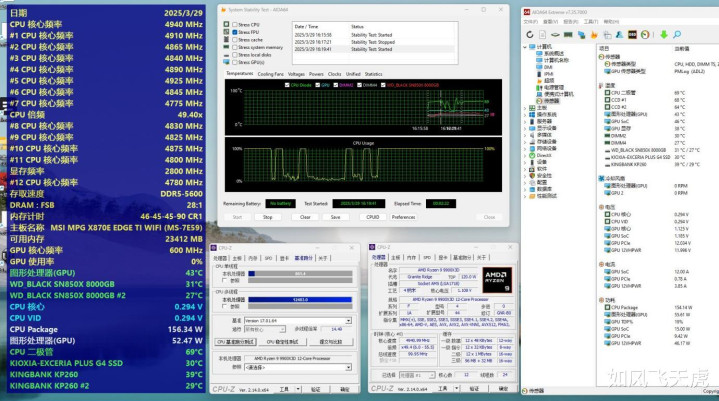Screen dimensions: 719x401
Task: Open the 报告(R) menu in AIDA64
Action: (x=570, y=22)
